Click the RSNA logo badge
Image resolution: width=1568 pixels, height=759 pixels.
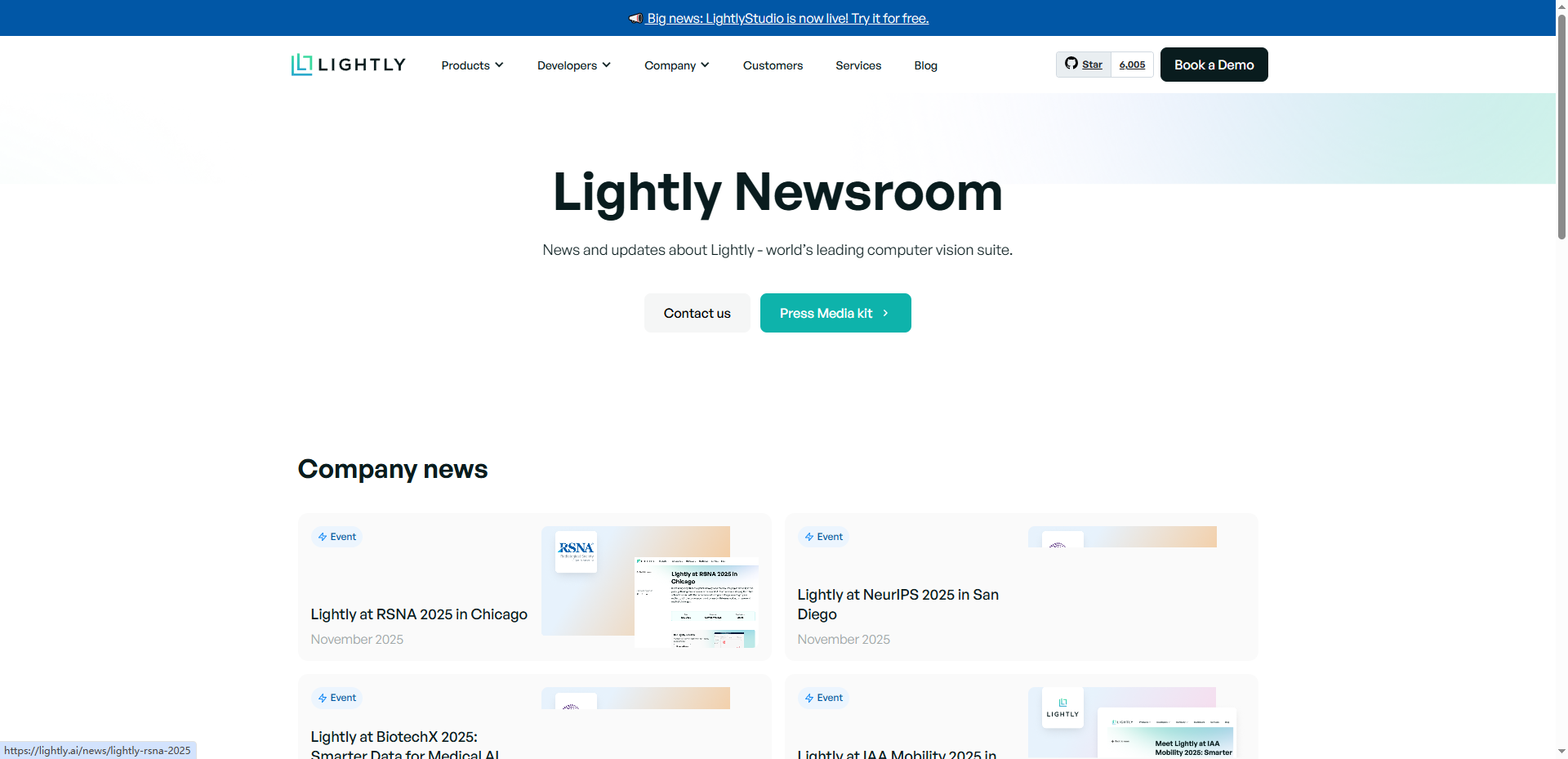(x=576, y=551)
